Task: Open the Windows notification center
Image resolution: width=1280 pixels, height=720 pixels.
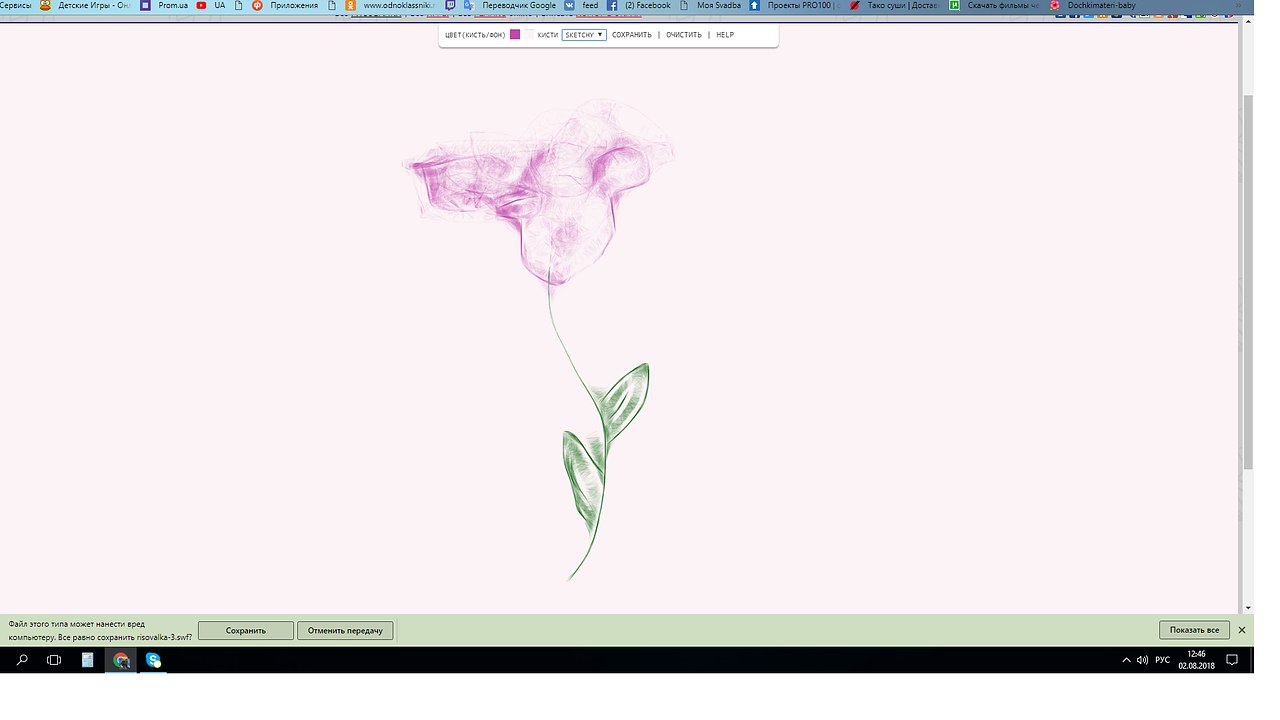Action: [1232, 660]
